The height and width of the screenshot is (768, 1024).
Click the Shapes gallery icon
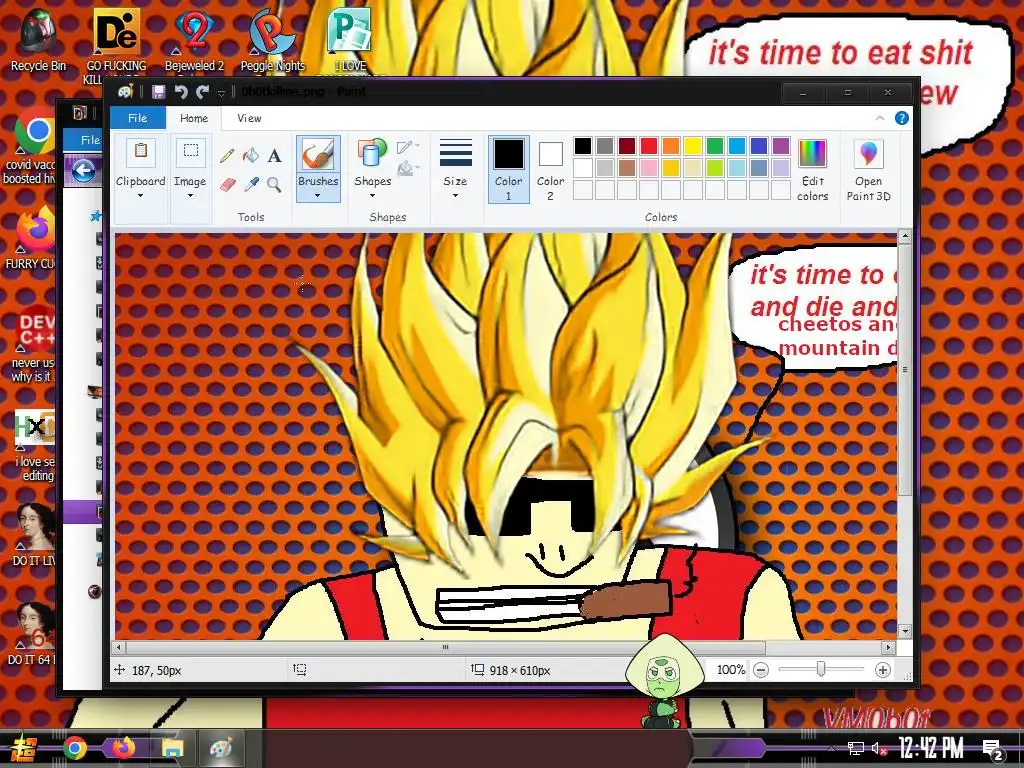(x=372, y=155)
